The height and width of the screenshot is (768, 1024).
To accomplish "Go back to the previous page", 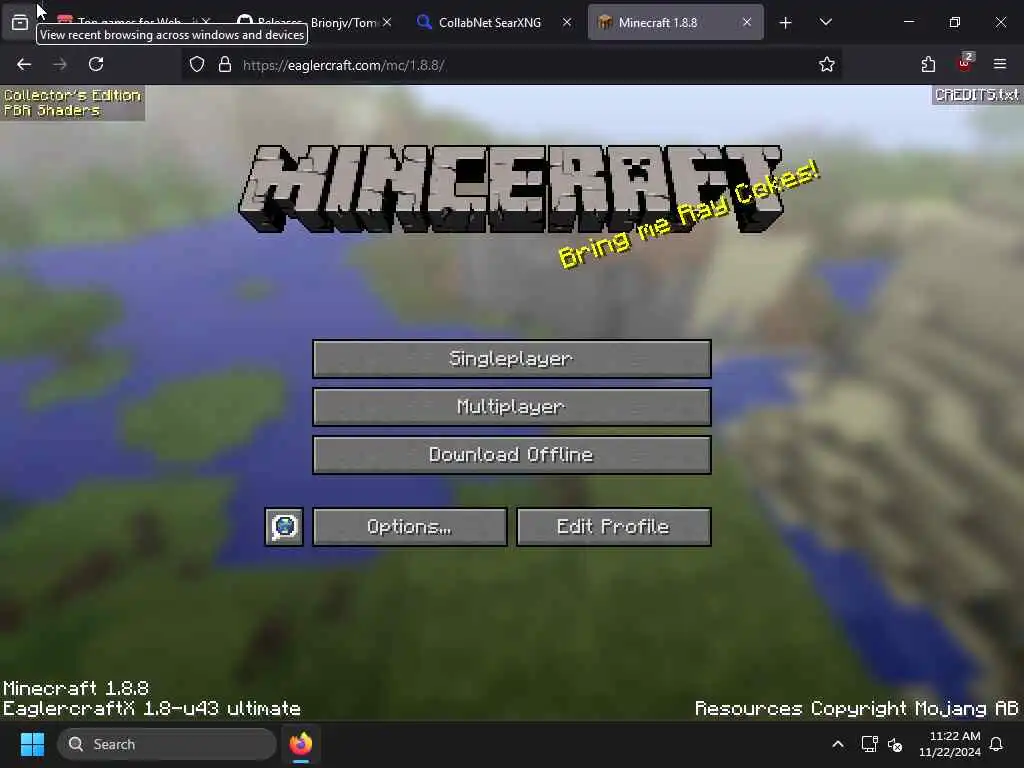I will pos(24,64).
